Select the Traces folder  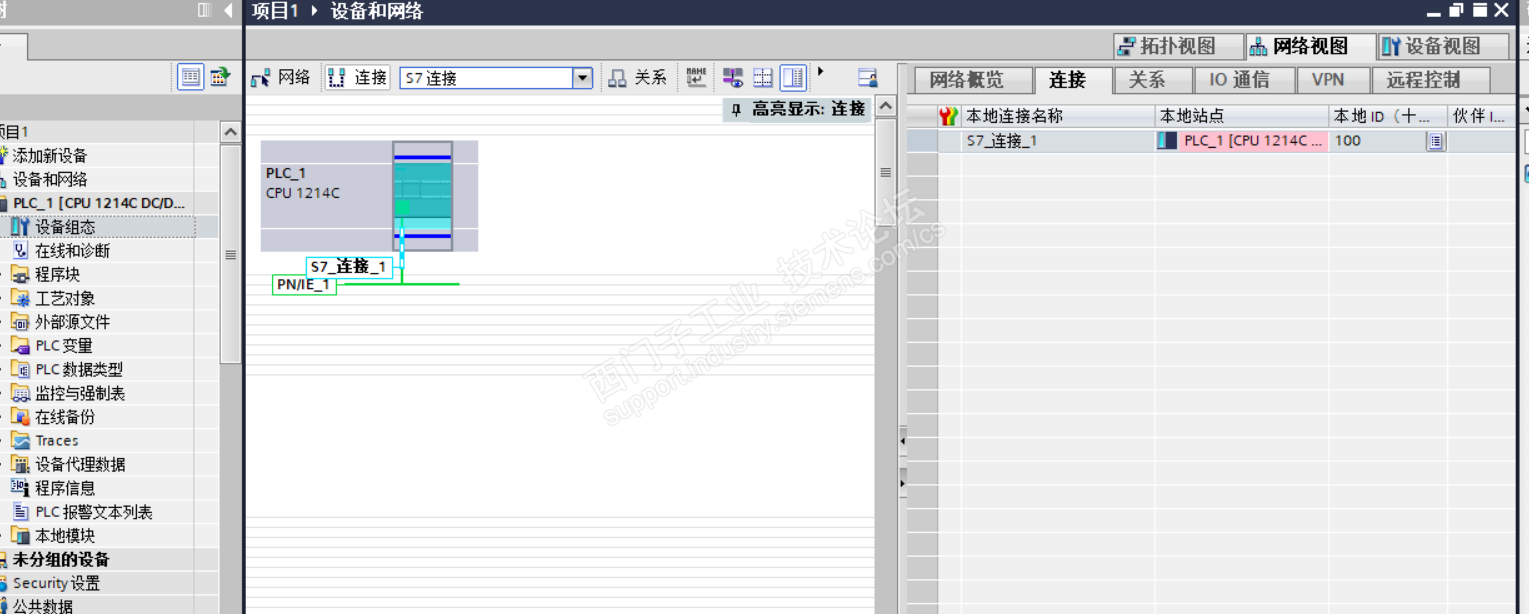click(56, 441)
